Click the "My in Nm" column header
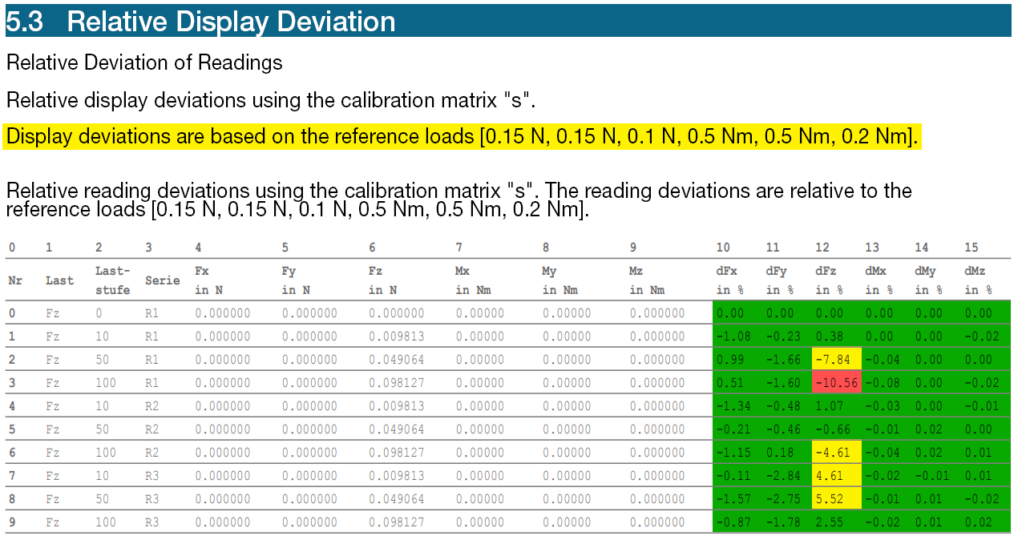The height and width of the screenshot is (540, 1030). (560, 281)
